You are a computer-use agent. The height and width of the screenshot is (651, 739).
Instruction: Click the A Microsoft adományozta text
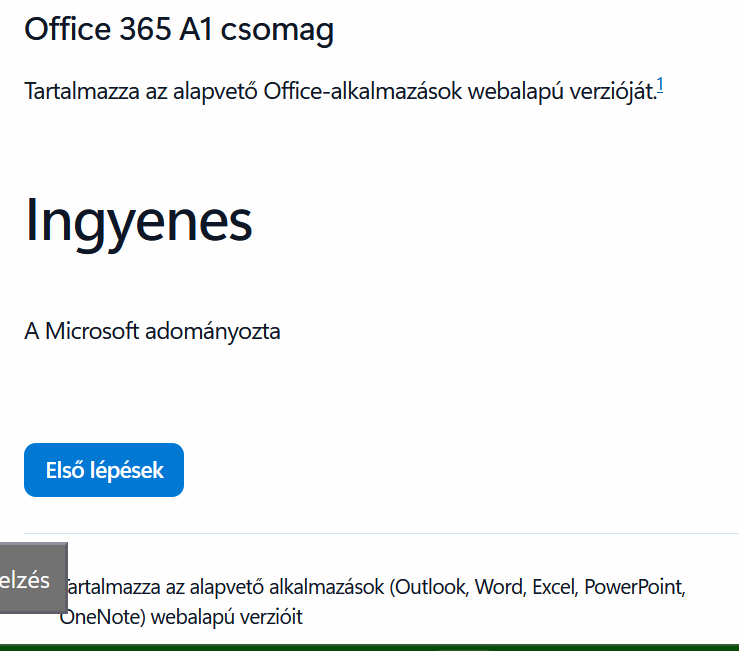pyautogui.click(x=152, y=331)
